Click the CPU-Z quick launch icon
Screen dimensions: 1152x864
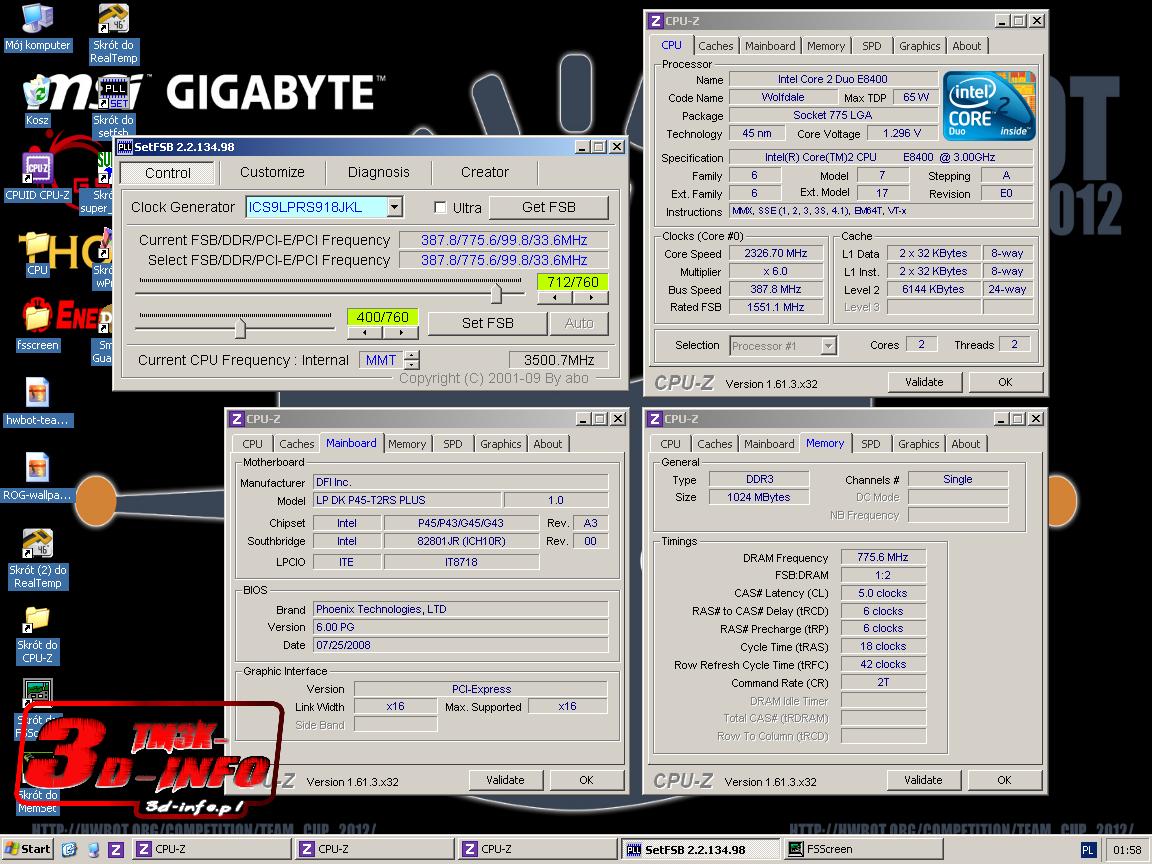[x=115, y=849]
